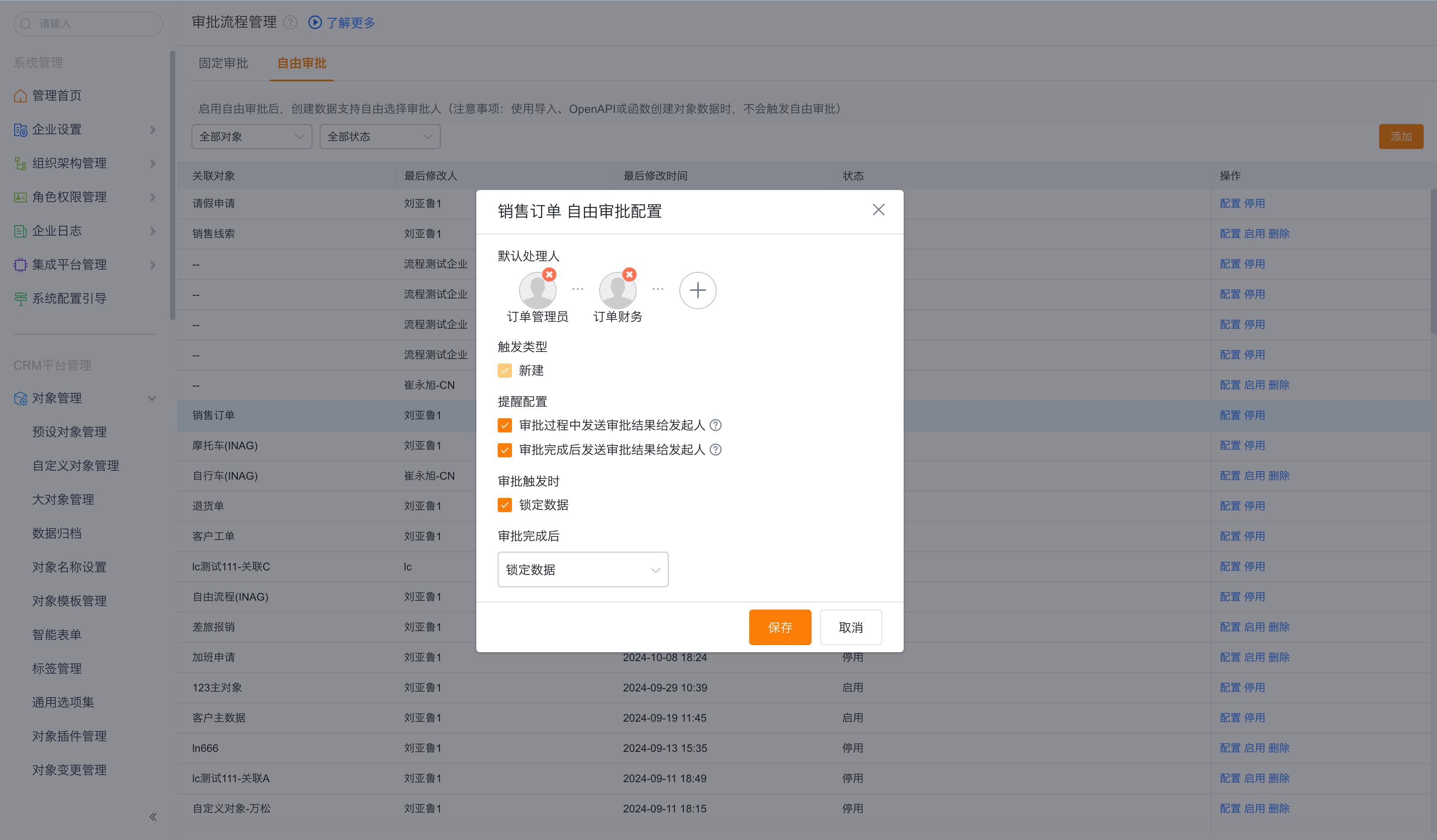
Task: Click the 订单管理员 avatar
Action: [537, 291]
